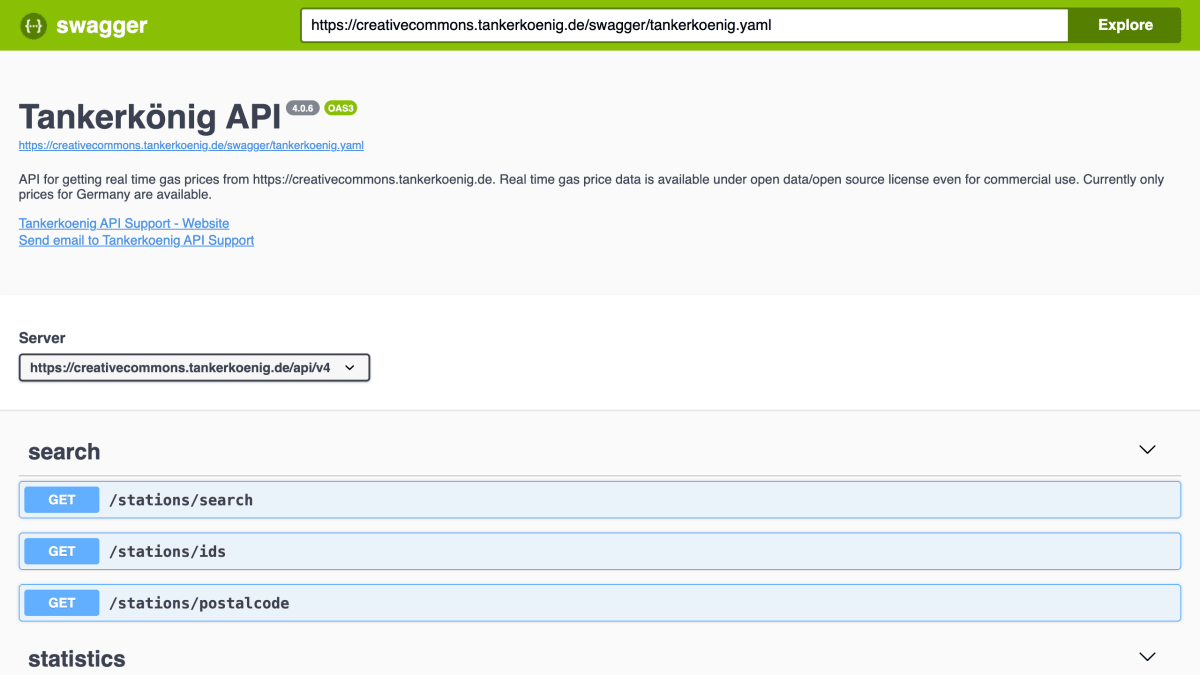Click GET badge of /stations/postalcode
This screenshot has height=675, width=1200.
(x=62, y=603)
